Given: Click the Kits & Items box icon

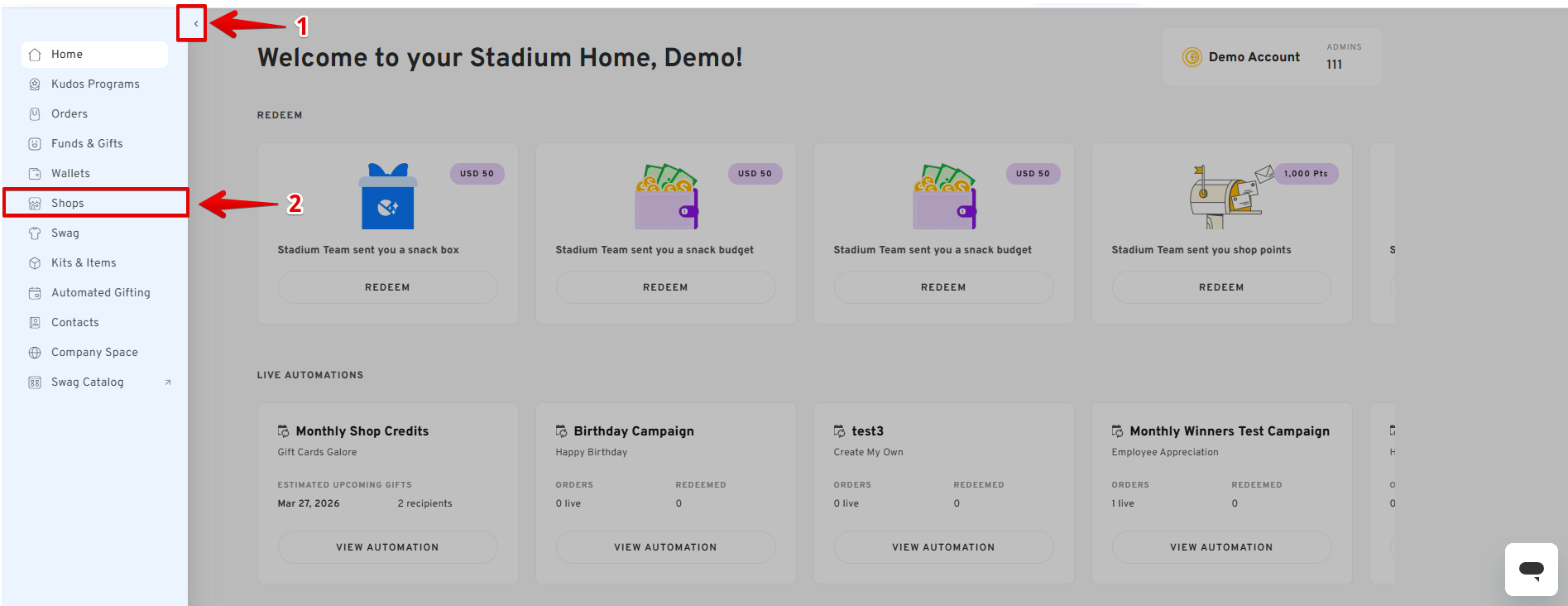Looking at the screenshot, I should (x=35, y=263).
